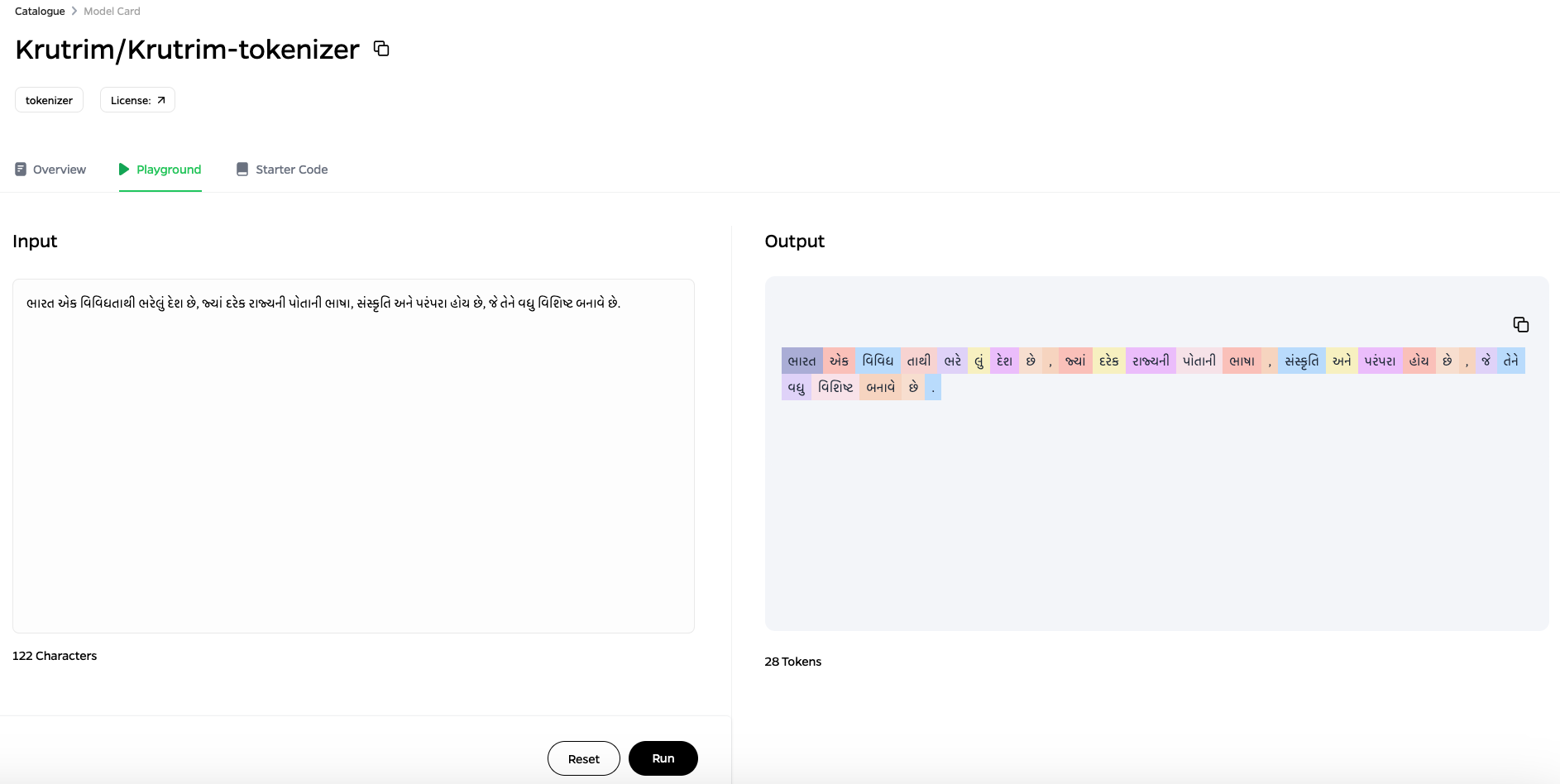1560x784 pixels.
Task: Select the 'દેશ' token in Output
Action: [1005, 361]
